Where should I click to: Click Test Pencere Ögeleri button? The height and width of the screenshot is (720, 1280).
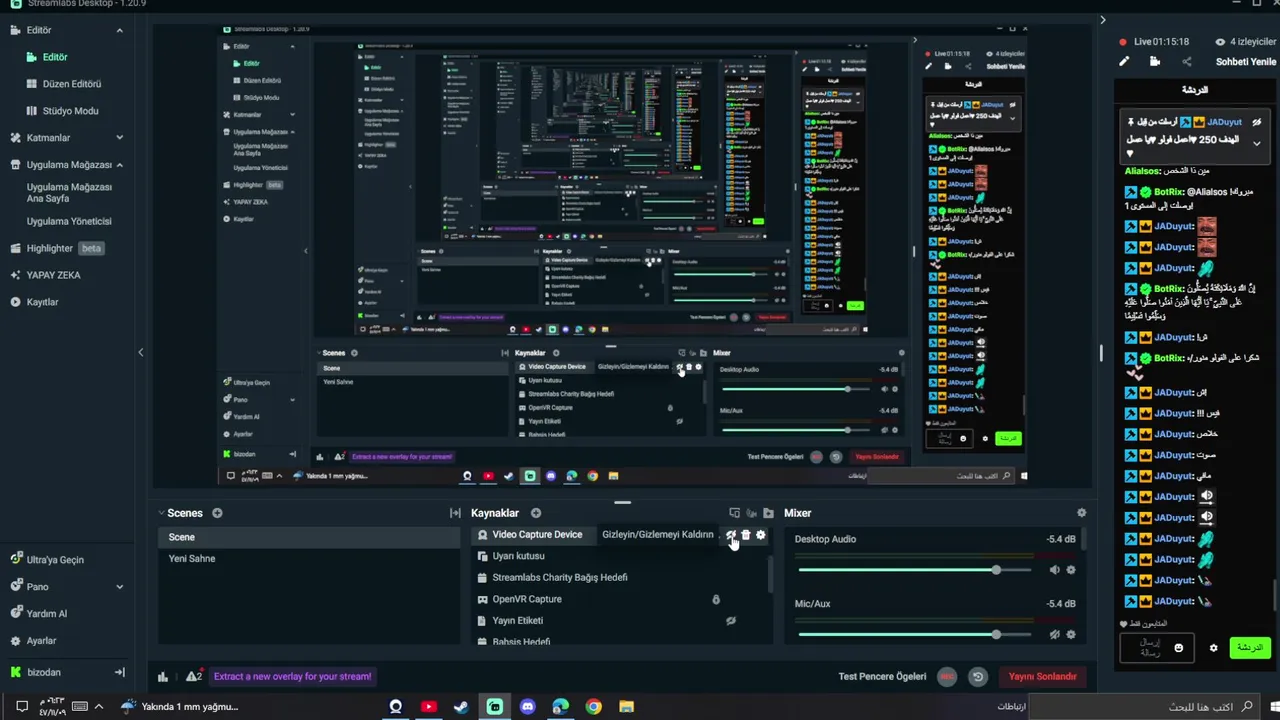(x=882, y=677)
